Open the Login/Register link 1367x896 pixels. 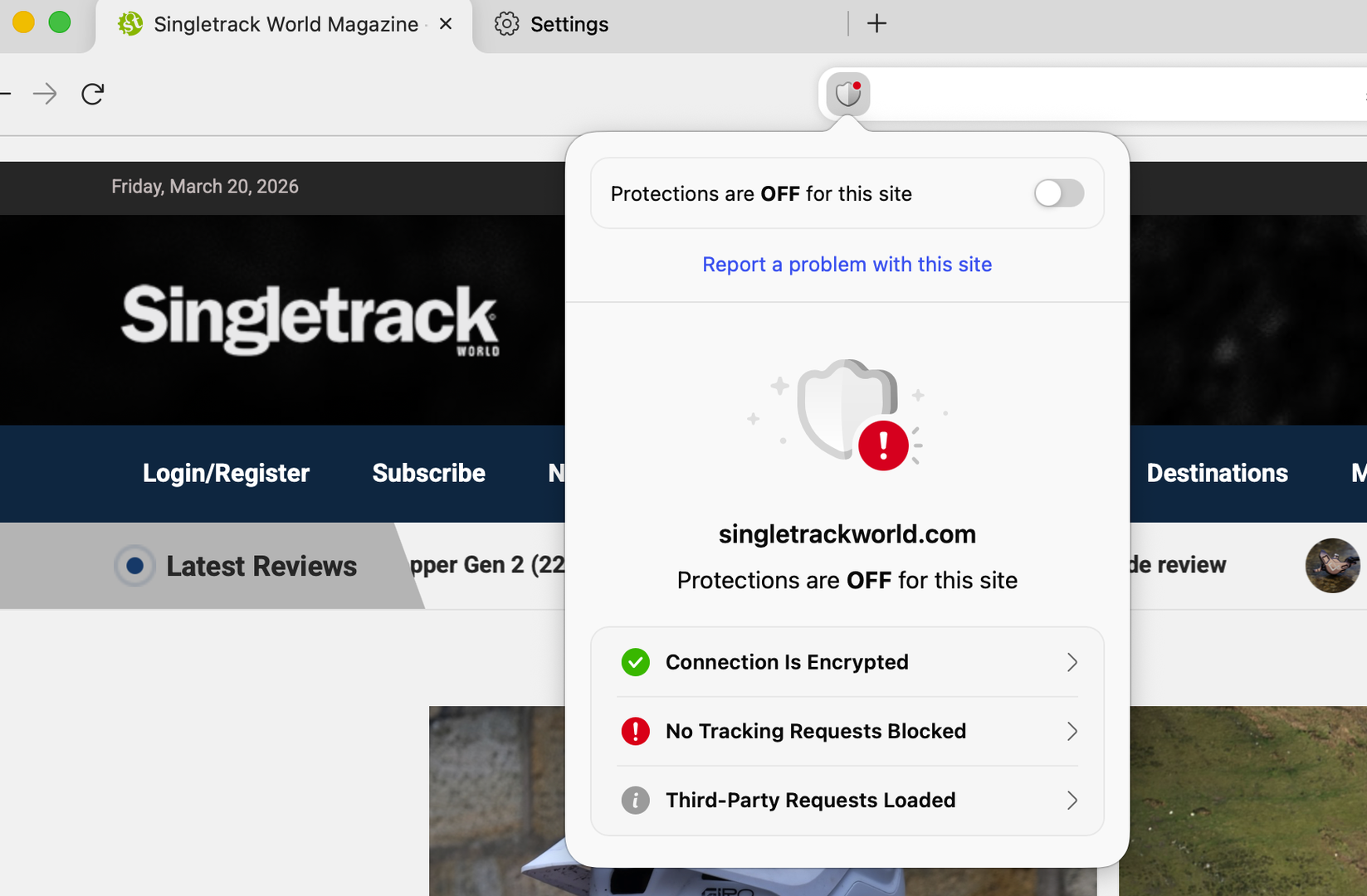point(226,473)
